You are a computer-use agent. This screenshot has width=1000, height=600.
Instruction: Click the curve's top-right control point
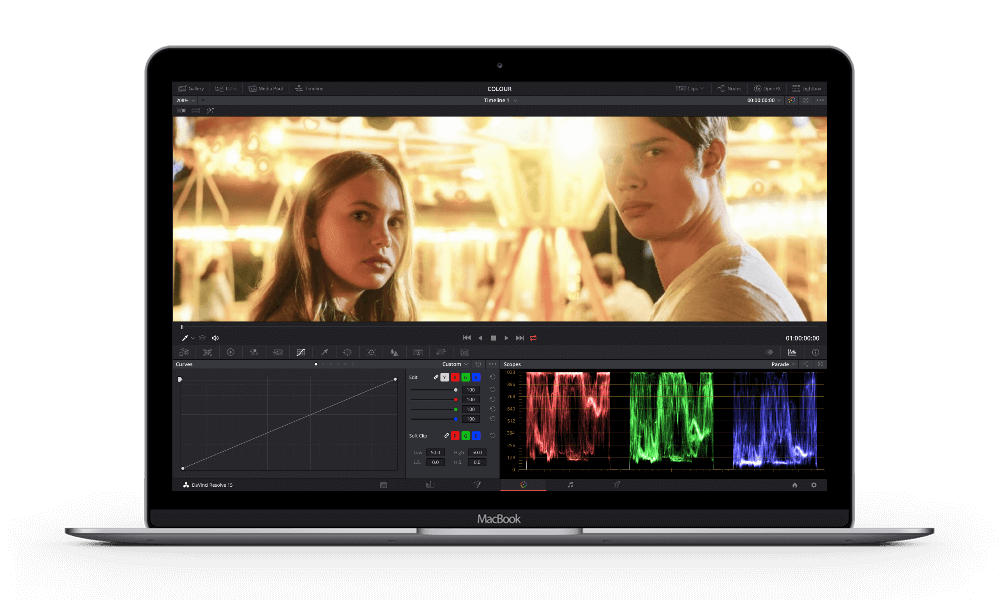(x=395, y=379)
